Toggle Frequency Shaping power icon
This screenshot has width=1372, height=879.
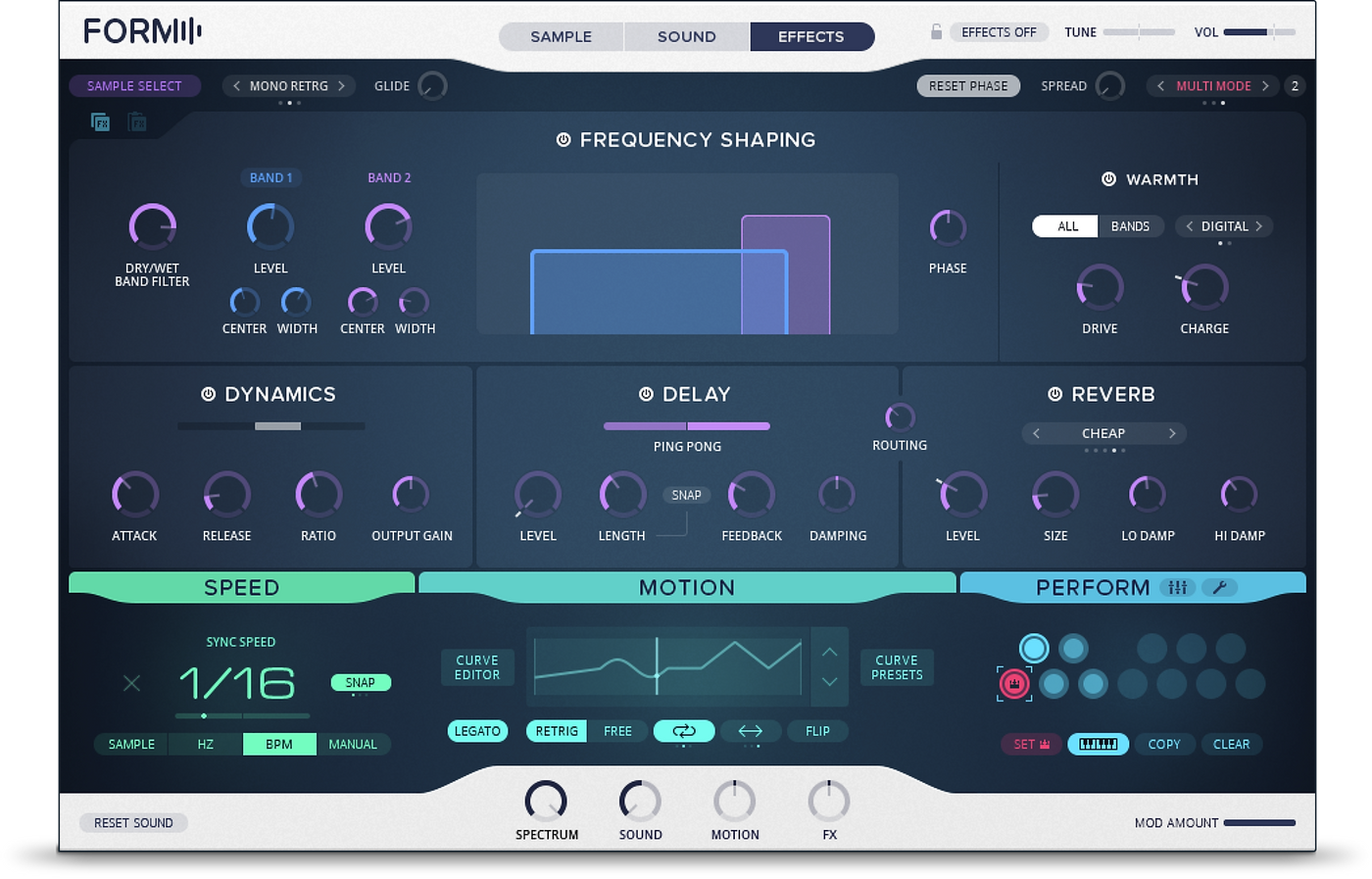(x=563, y=140)
